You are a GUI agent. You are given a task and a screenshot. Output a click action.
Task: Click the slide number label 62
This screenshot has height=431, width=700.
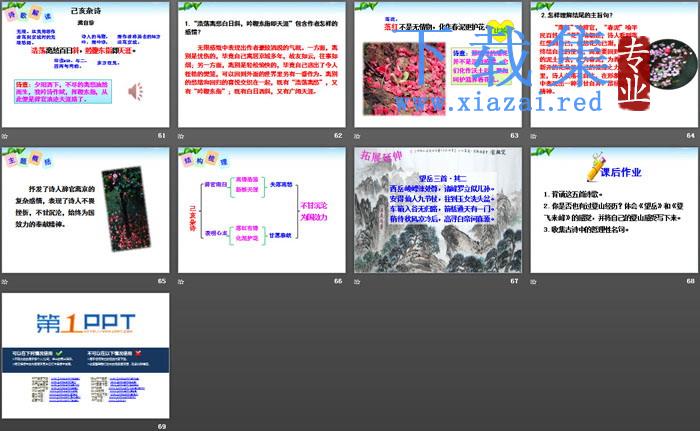click(338, 135)
